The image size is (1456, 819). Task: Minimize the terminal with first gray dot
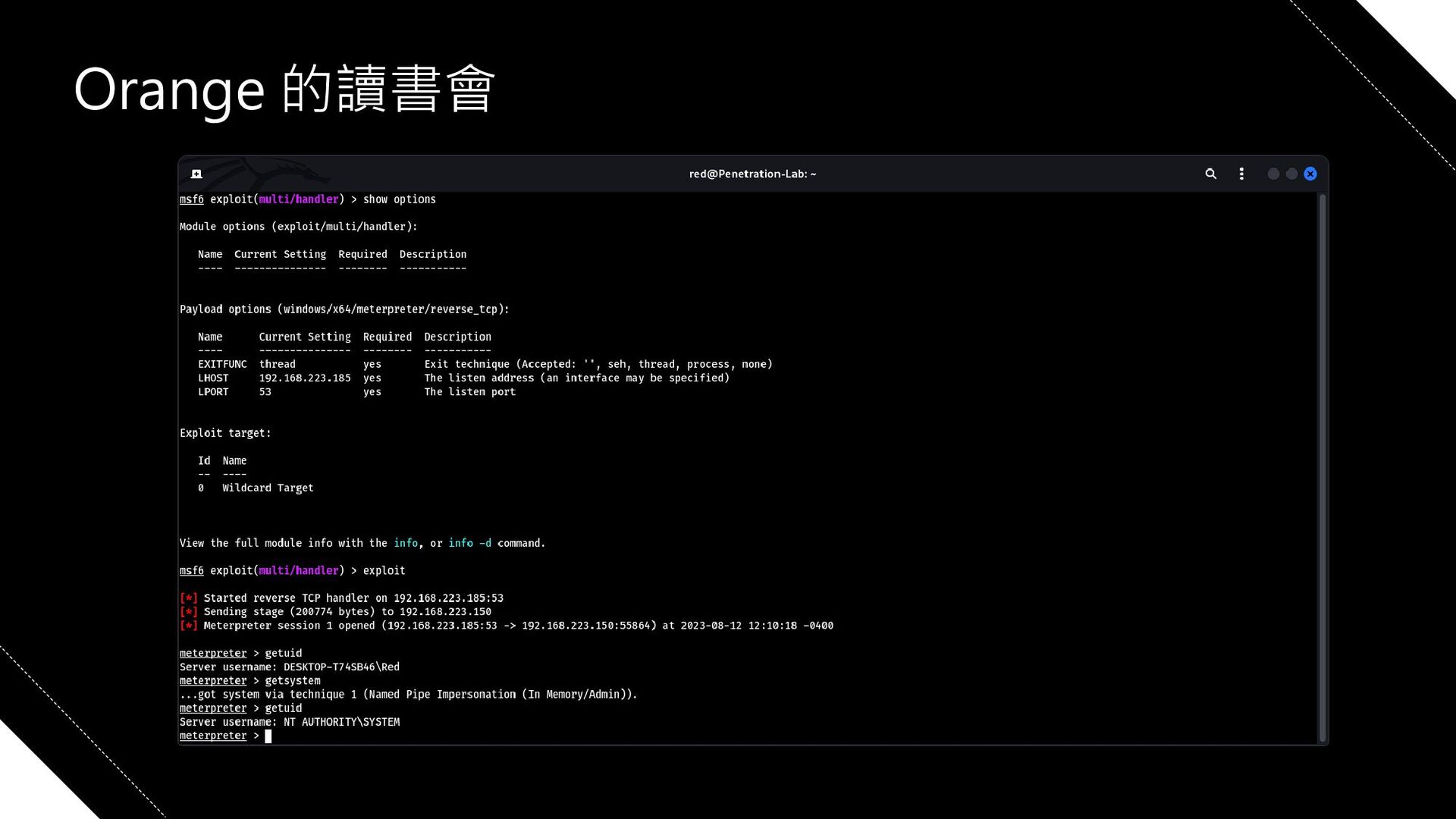click(1273, 174)
